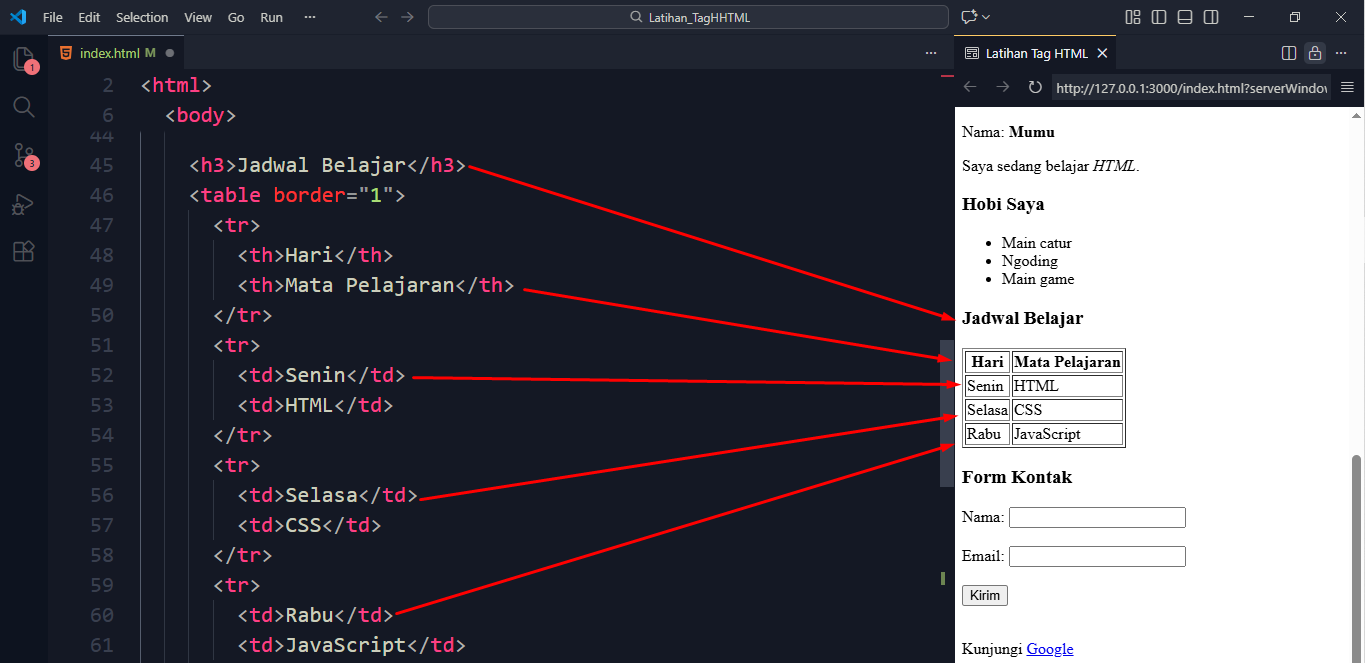This screenshot has height=663, width=1365.
Task: Open the Selection menu
Action: point(142,17)
